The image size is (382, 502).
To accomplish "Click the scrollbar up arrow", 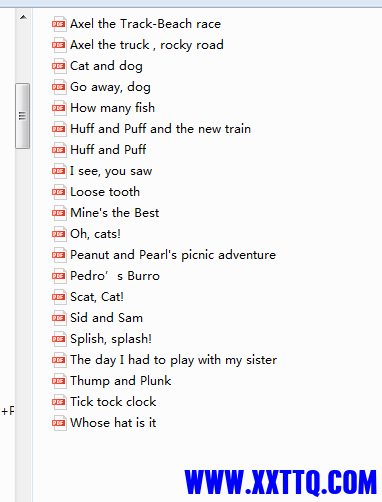I will [x=23, y=17].
